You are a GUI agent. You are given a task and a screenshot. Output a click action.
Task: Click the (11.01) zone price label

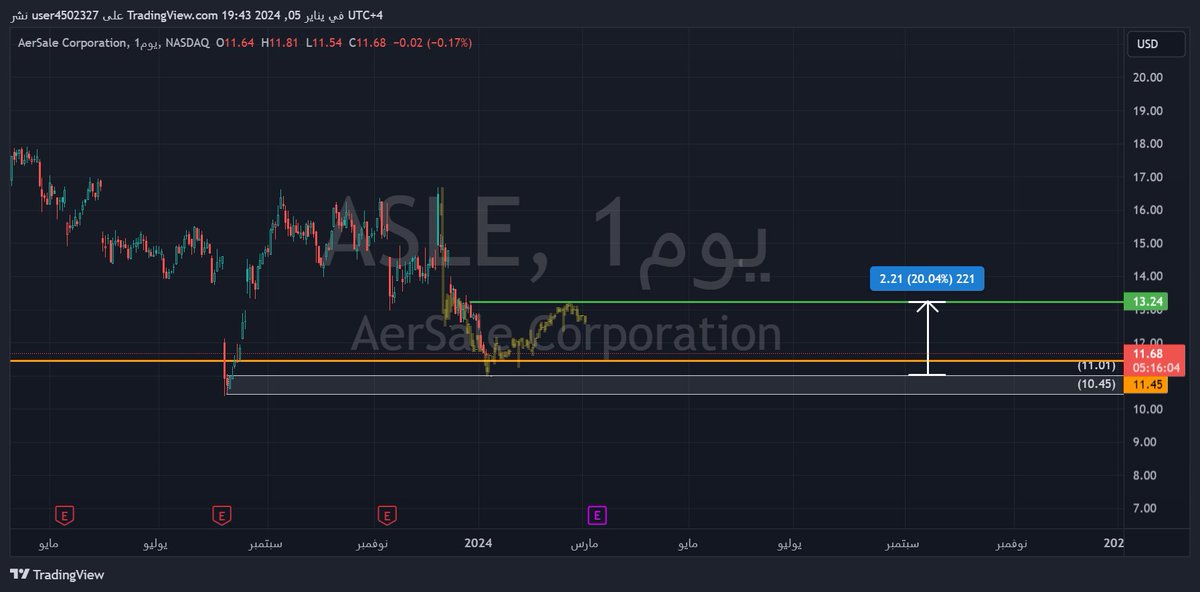tap(1096, 366)
